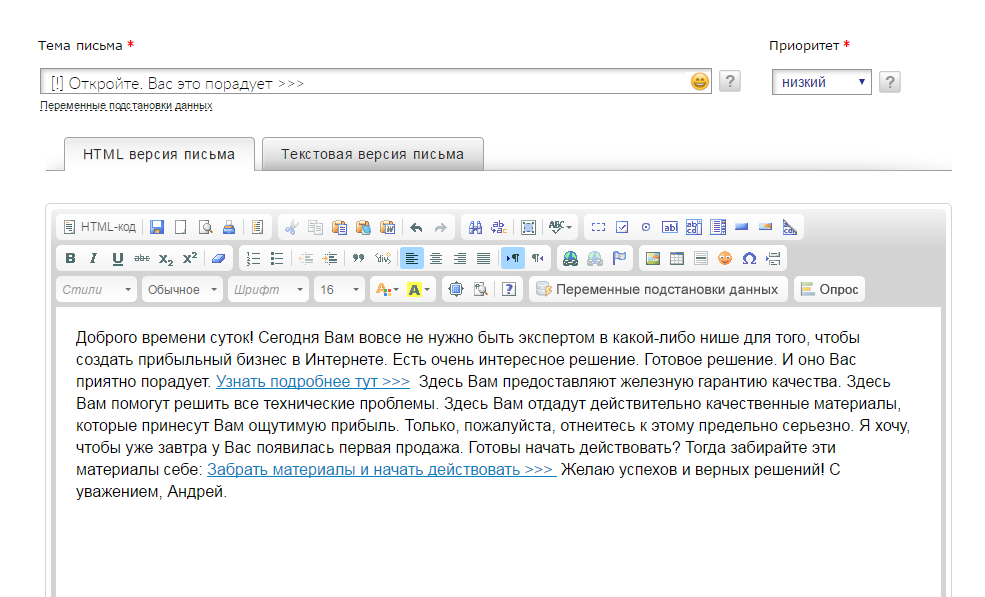Toggle Subscript formatting
The image size is (985, 597).
pyautogui.click(x=166, y=258)
